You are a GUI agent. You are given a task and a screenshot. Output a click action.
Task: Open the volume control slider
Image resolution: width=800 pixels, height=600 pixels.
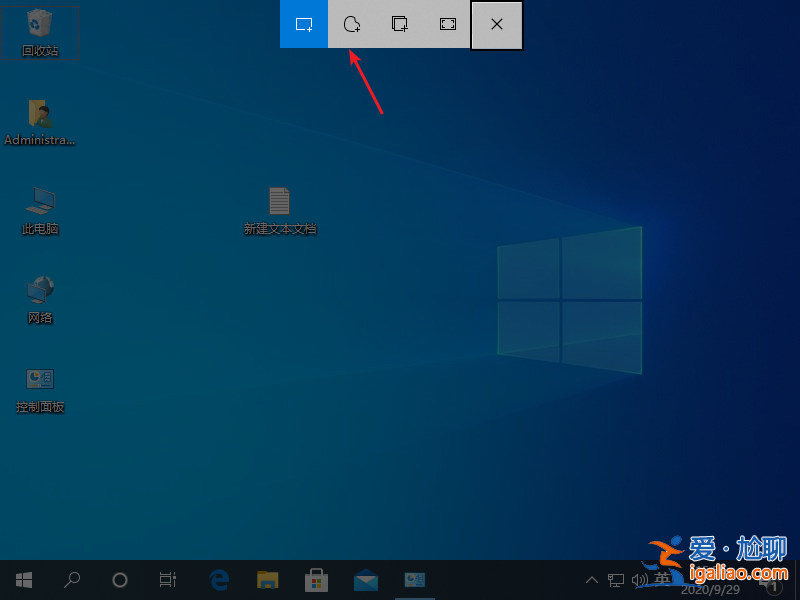tap(641, 579)
